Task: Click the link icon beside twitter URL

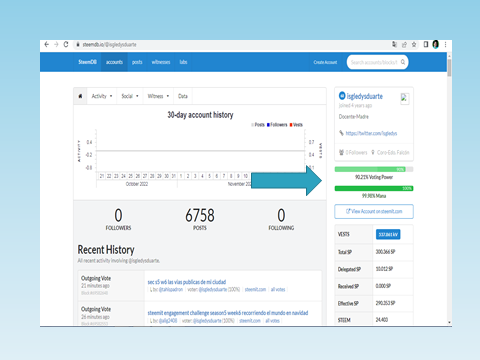Action: click(341, 133)
